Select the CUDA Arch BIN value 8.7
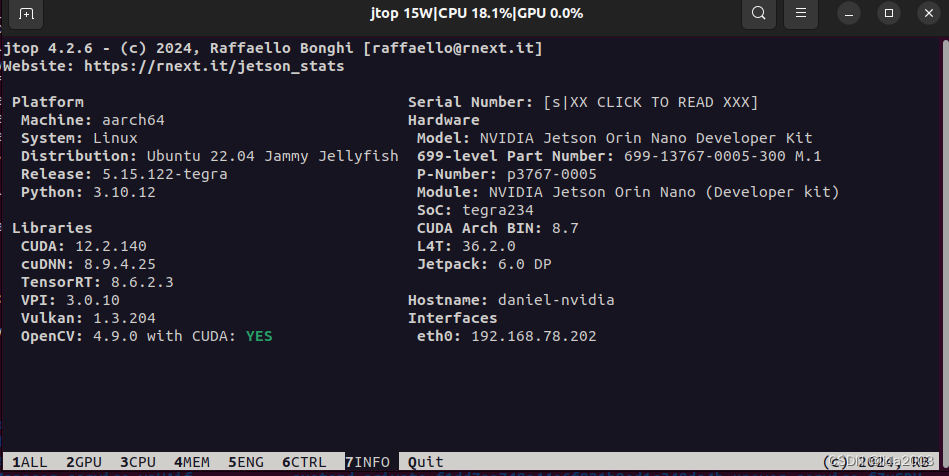949x476 pixels. [x=565, y=228]
